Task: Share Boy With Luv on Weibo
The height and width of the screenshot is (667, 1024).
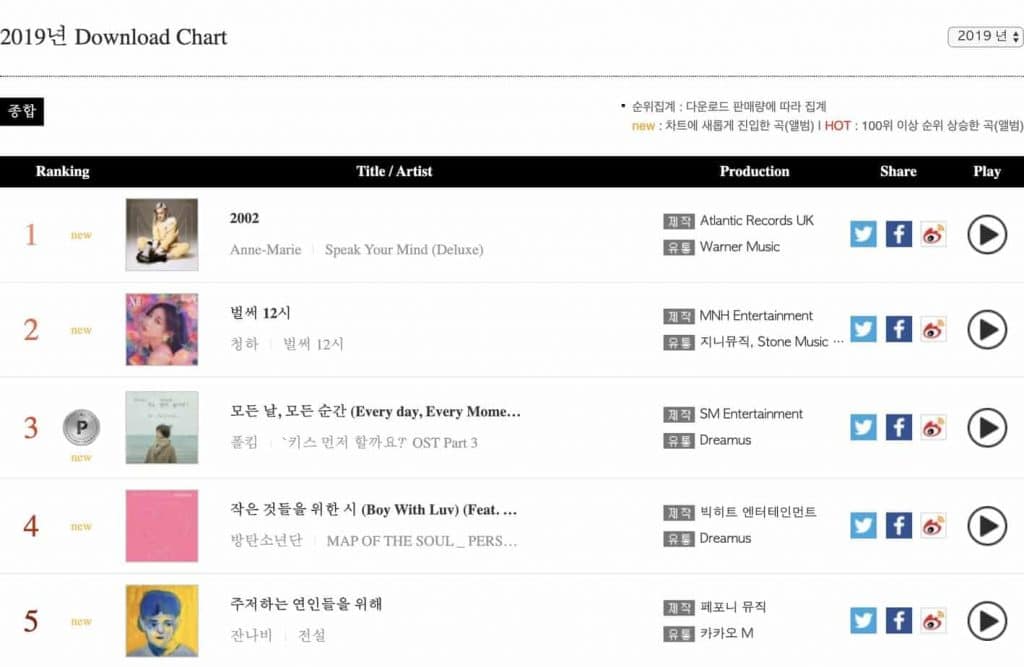Action: point(933,525)
